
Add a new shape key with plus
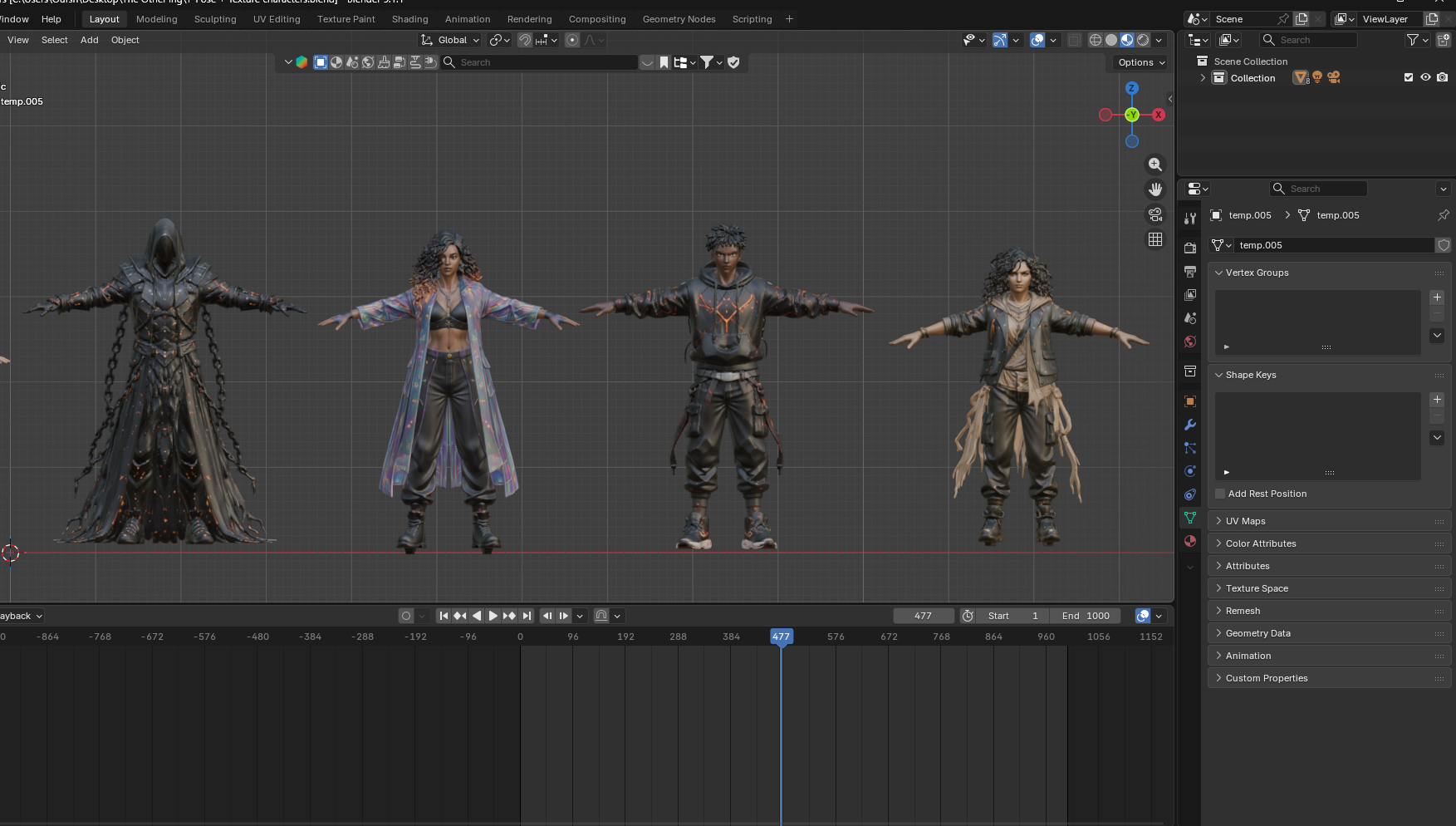[x=1437, y=400]
